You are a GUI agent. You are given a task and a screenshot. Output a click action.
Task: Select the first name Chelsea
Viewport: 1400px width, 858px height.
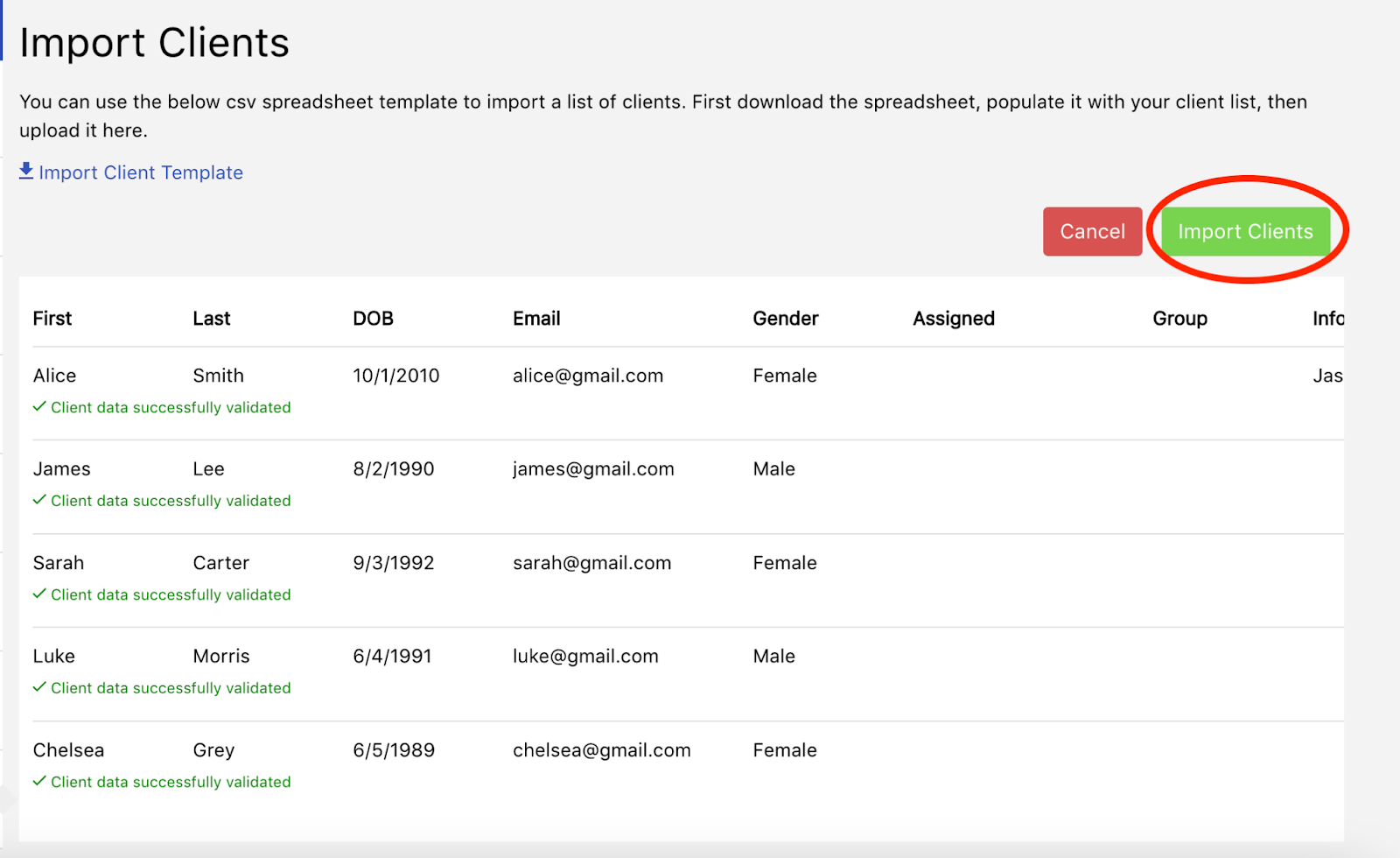(68, 750)
